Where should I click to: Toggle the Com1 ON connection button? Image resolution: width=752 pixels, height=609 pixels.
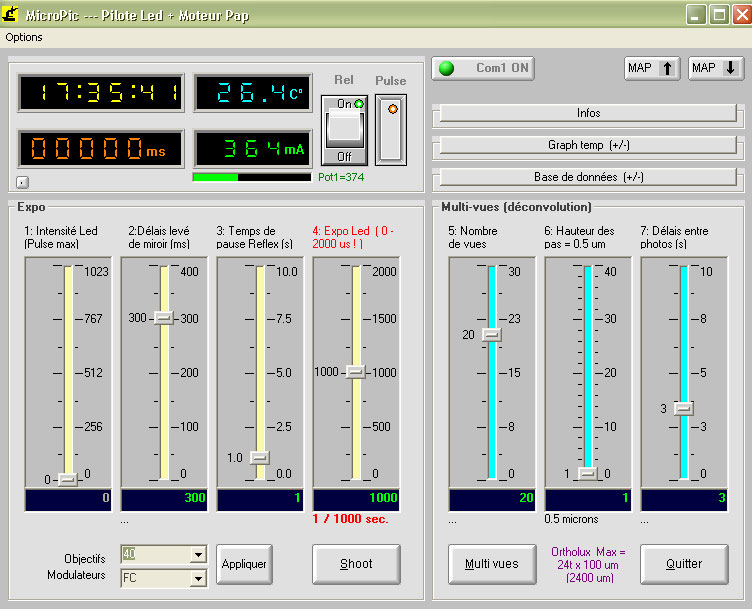click(x=483, y=68)
